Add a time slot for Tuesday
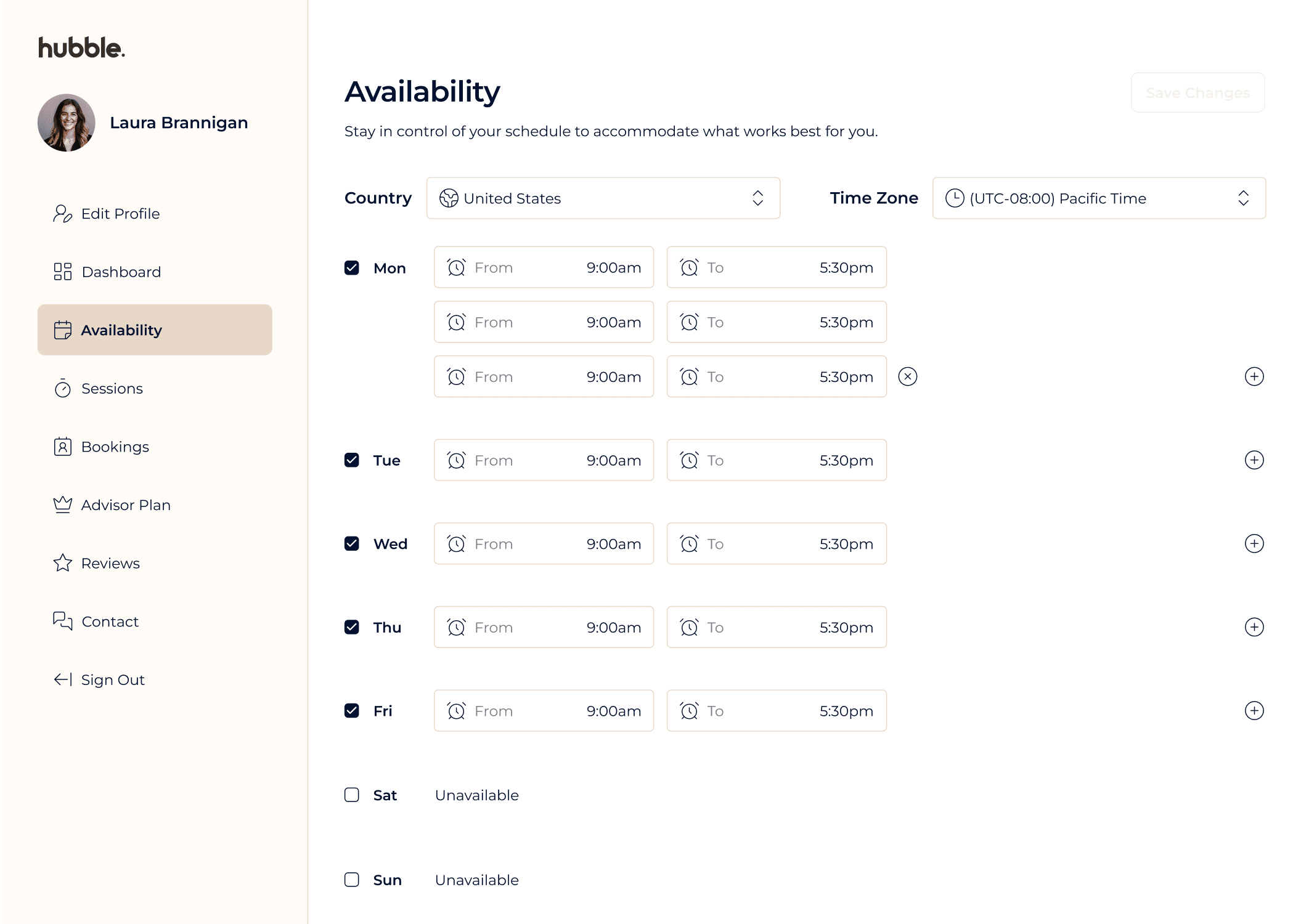Screen dimensions: 1301x924 coord(1254,460)
